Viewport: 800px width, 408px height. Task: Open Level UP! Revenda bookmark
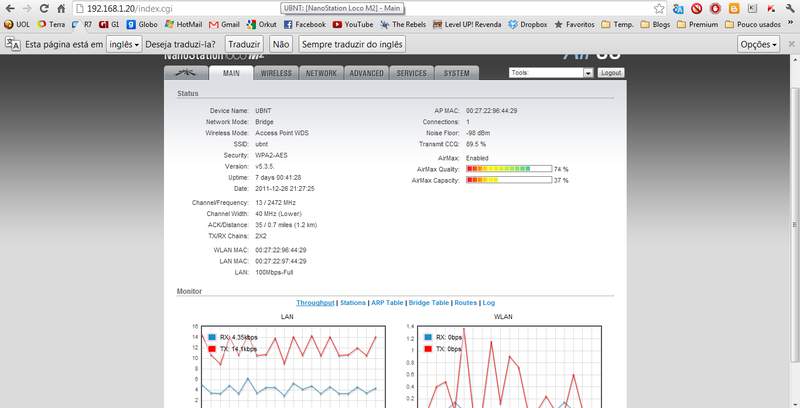[467, 24]
